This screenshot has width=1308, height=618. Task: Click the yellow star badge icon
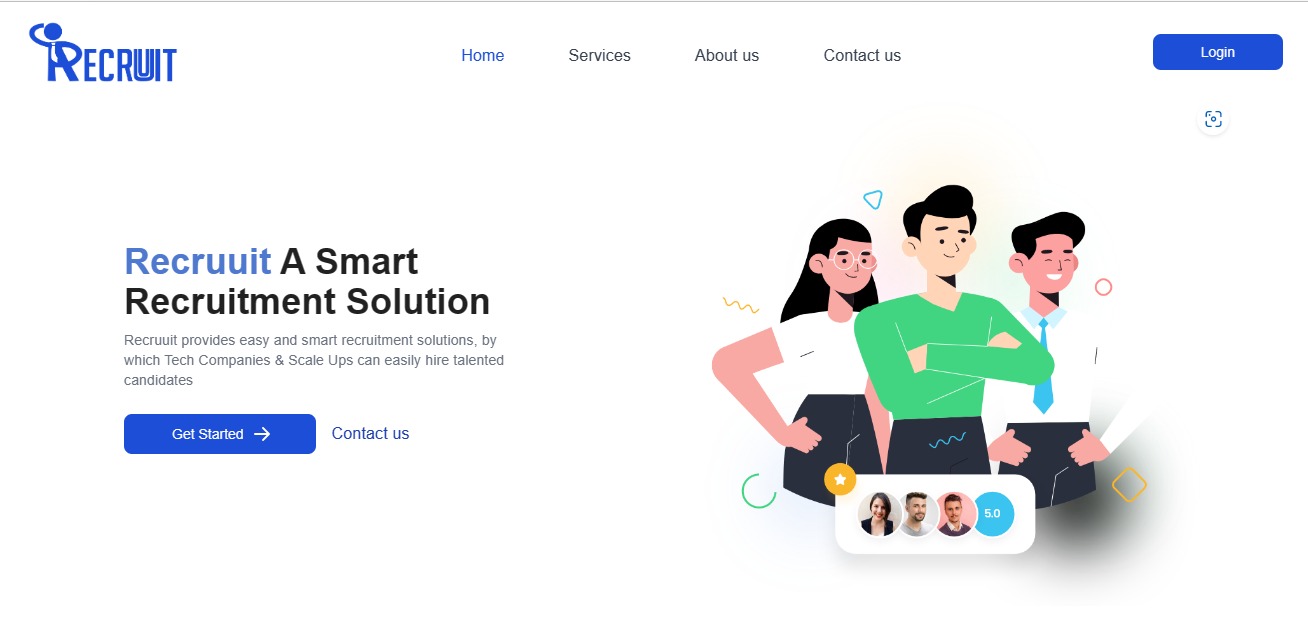click(x=840, y=480)
